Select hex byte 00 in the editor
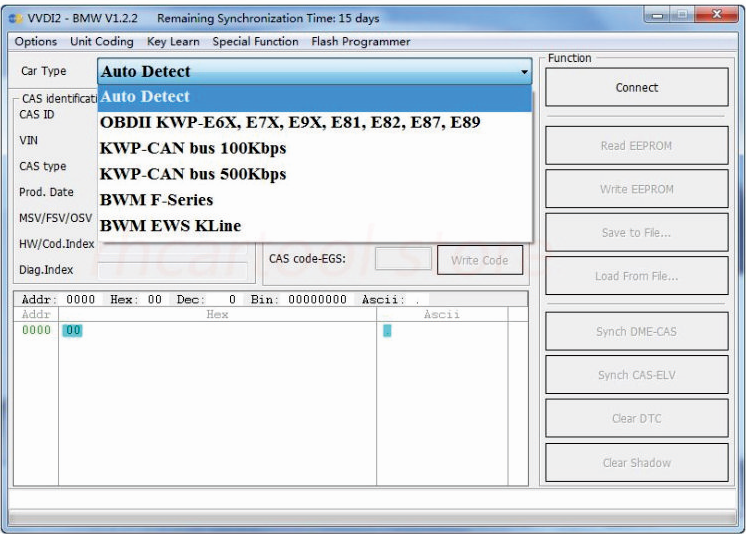Image resolution: width=746 pixels, height=534 pixels. coord(72,330)
